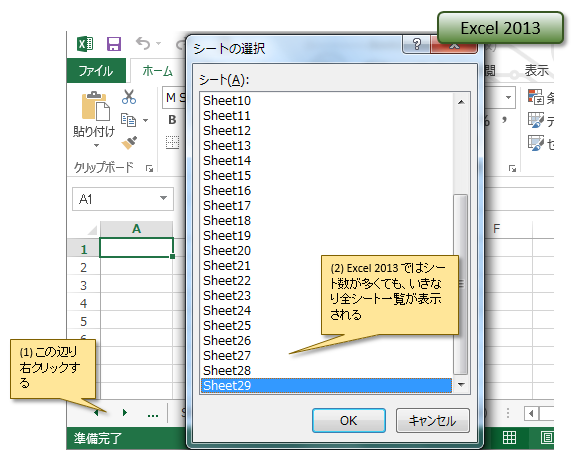Switch to normal view grid icon
This screenshot has width=577, height=457.
[509, 437]
